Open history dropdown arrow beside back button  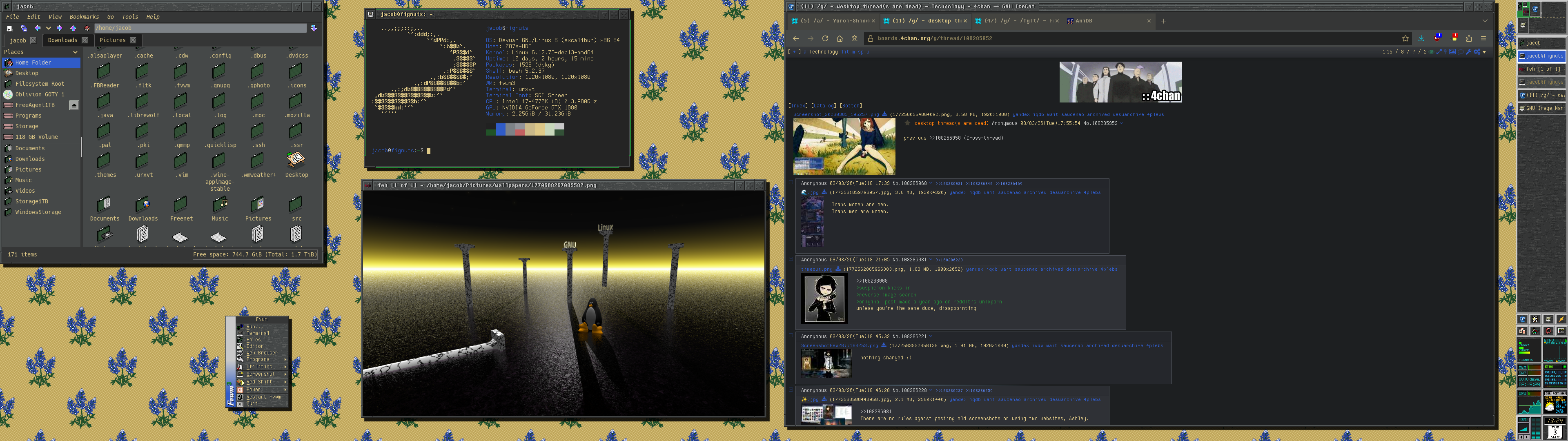click(x=48, y=28)
